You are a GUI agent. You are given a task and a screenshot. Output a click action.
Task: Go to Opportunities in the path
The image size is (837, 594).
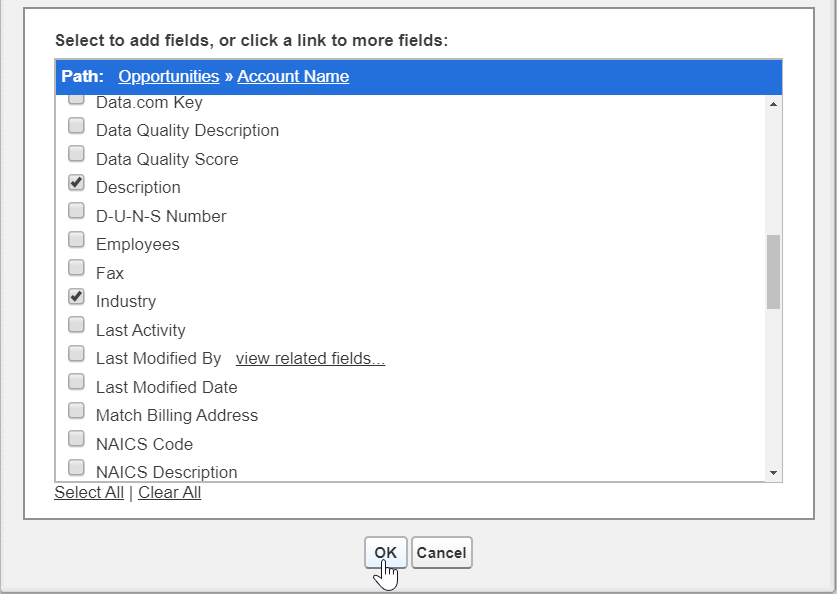pyautogui.click(x=168, y=77)
